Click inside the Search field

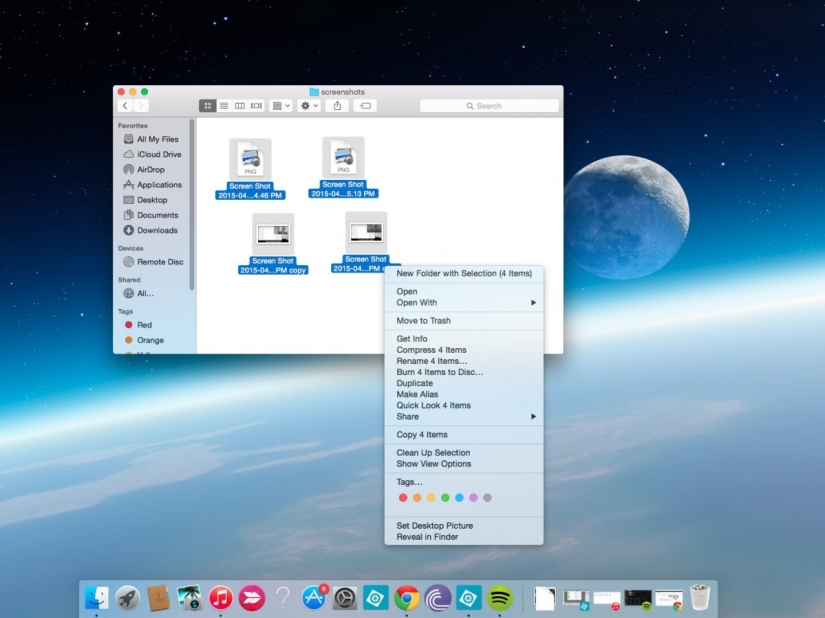490,105
